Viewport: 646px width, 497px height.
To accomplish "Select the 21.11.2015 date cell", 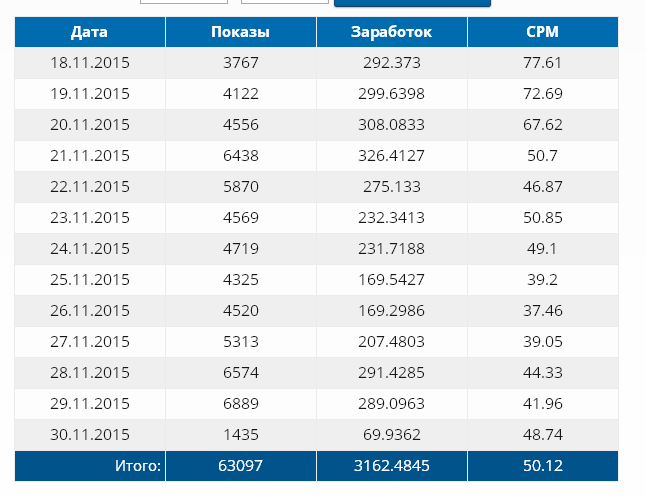I will [x=90, y=156].
